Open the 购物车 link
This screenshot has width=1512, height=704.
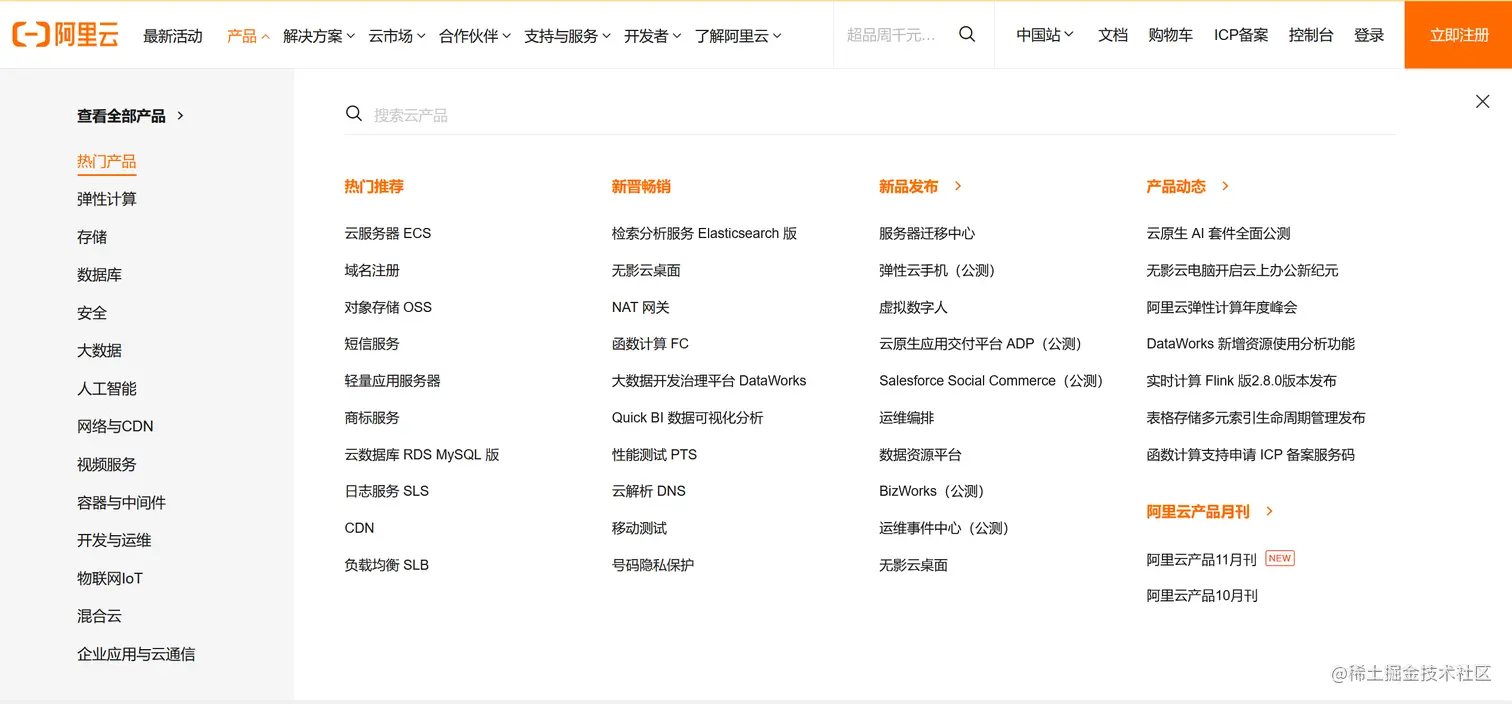click(1170, 35)
